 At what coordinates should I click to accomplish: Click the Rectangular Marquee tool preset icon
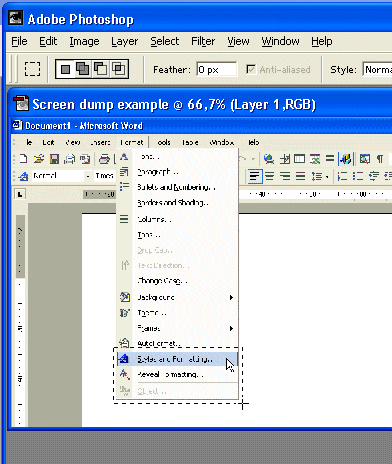tap(32, 69)
